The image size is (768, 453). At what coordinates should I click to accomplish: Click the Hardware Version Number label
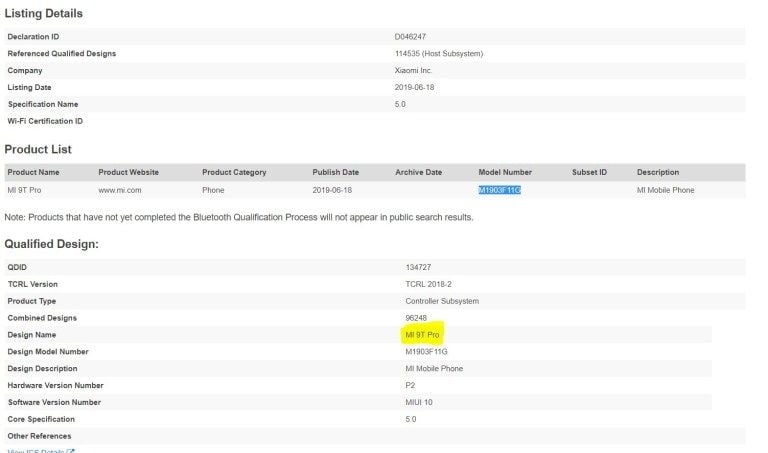pos(55,385)
